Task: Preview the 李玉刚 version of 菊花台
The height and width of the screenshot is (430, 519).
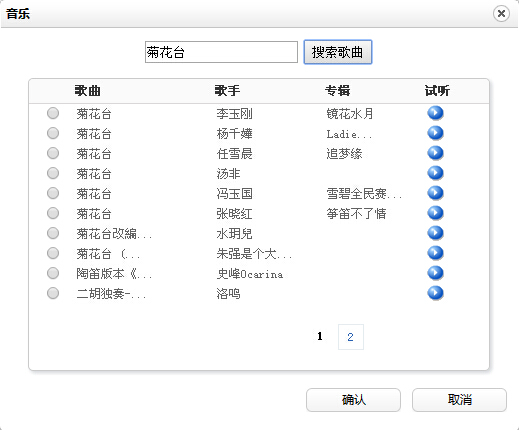Action: click(435, 113)
